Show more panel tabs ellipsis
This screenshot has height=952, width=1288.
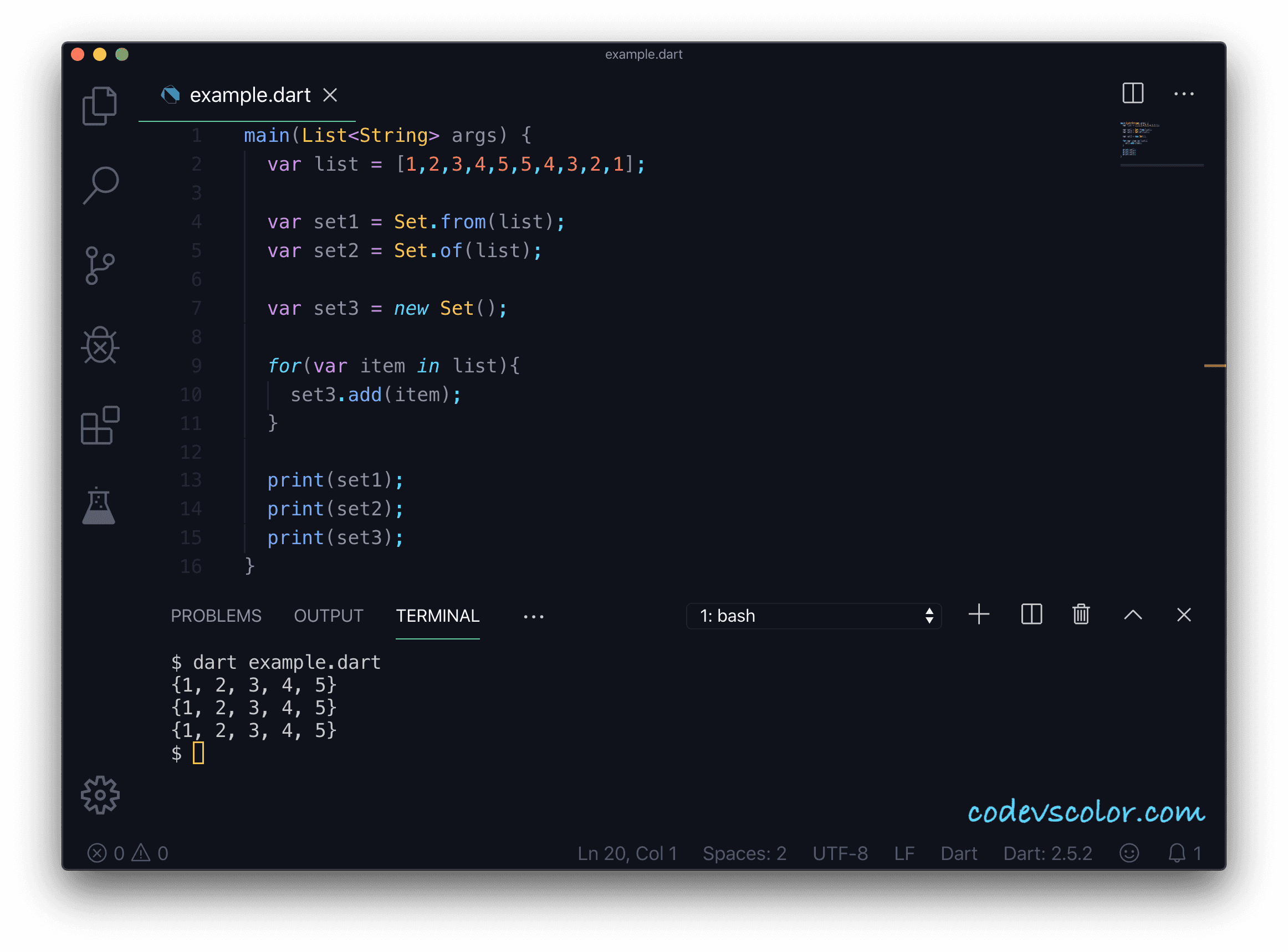[533, 617]
